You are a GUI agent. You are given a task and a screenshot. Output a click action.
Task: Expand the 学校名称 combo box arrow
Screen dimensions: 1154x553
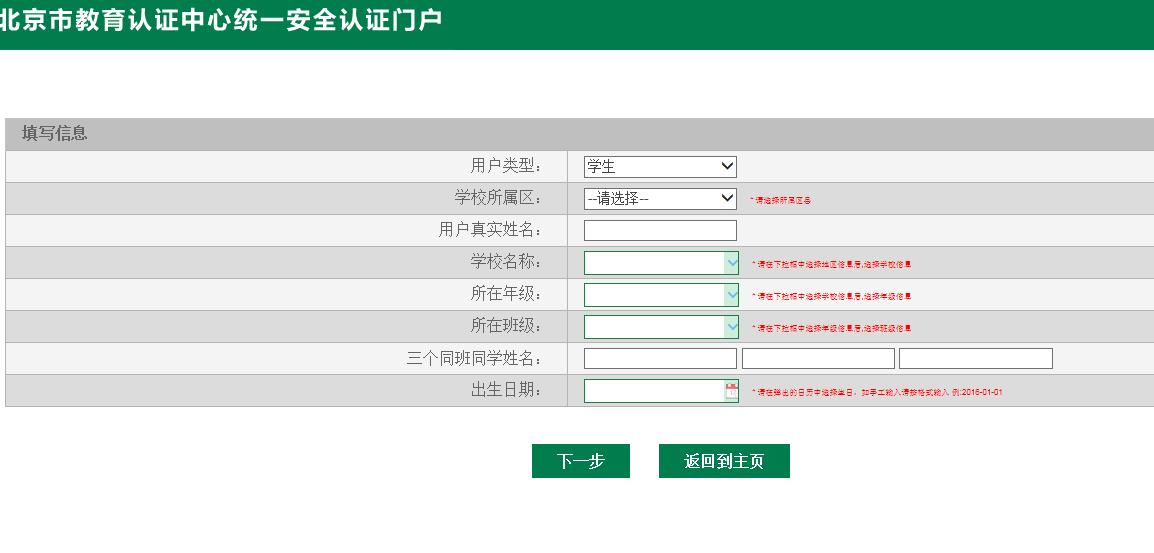click(732, 263)
